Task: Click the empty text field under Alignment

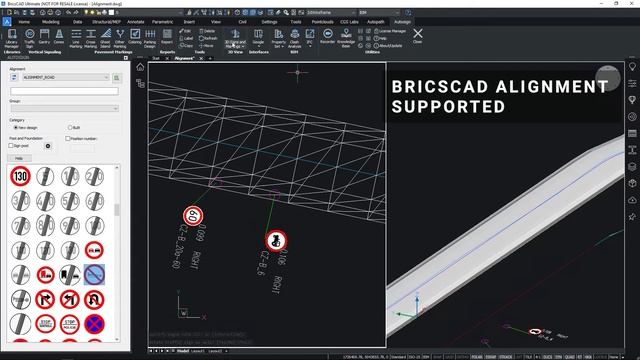Action: (x=64, y=91)
